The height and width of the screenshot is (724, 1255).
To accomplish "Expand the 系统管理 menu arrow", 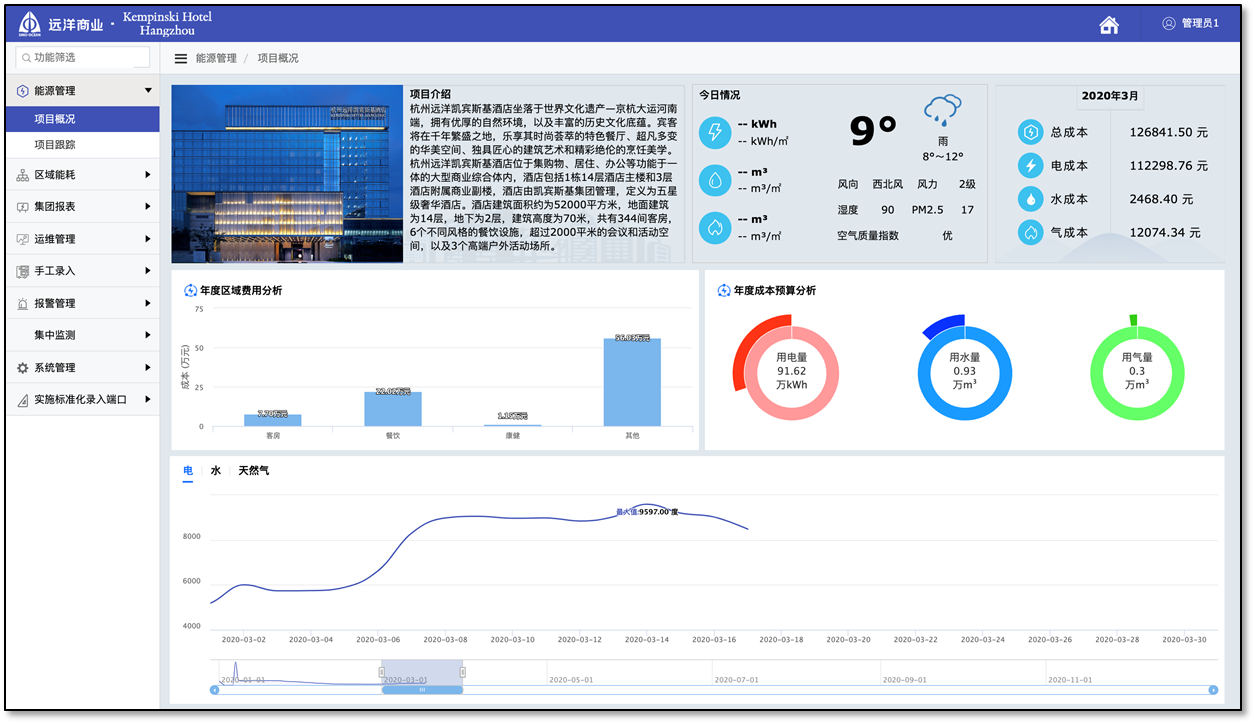I will pos(148,368).
